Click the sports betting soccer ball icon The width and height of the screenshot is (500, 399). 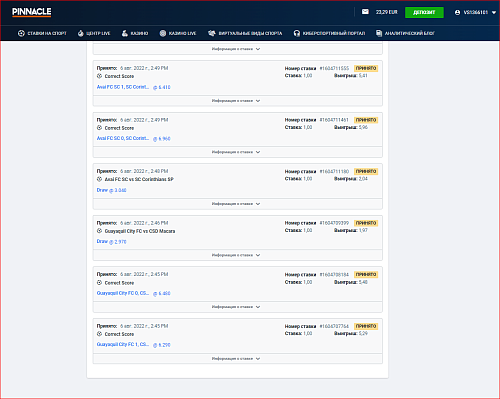click(21, 33)
